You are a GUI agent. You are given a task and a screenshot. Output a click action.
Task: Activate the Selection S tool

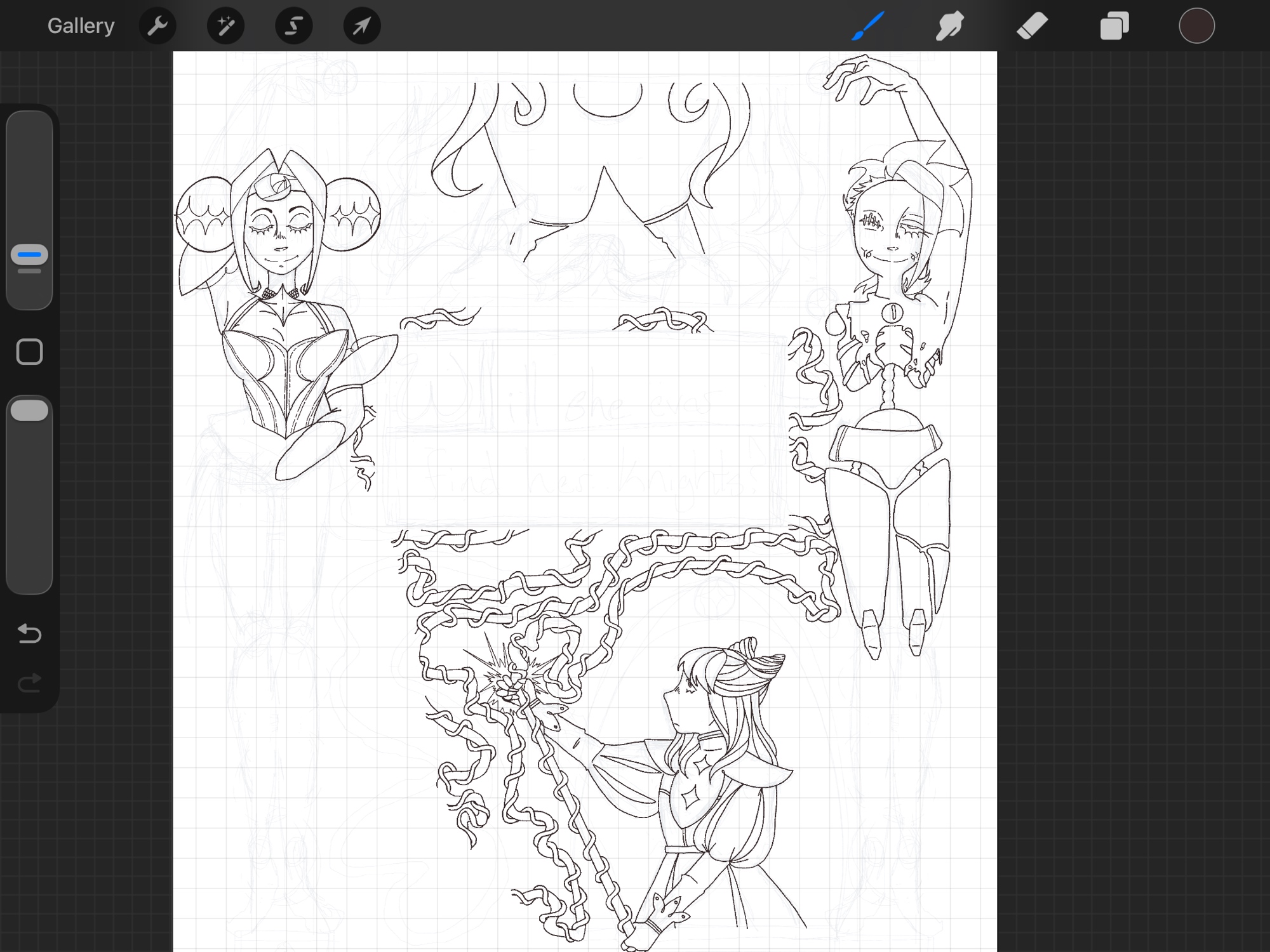293,26
